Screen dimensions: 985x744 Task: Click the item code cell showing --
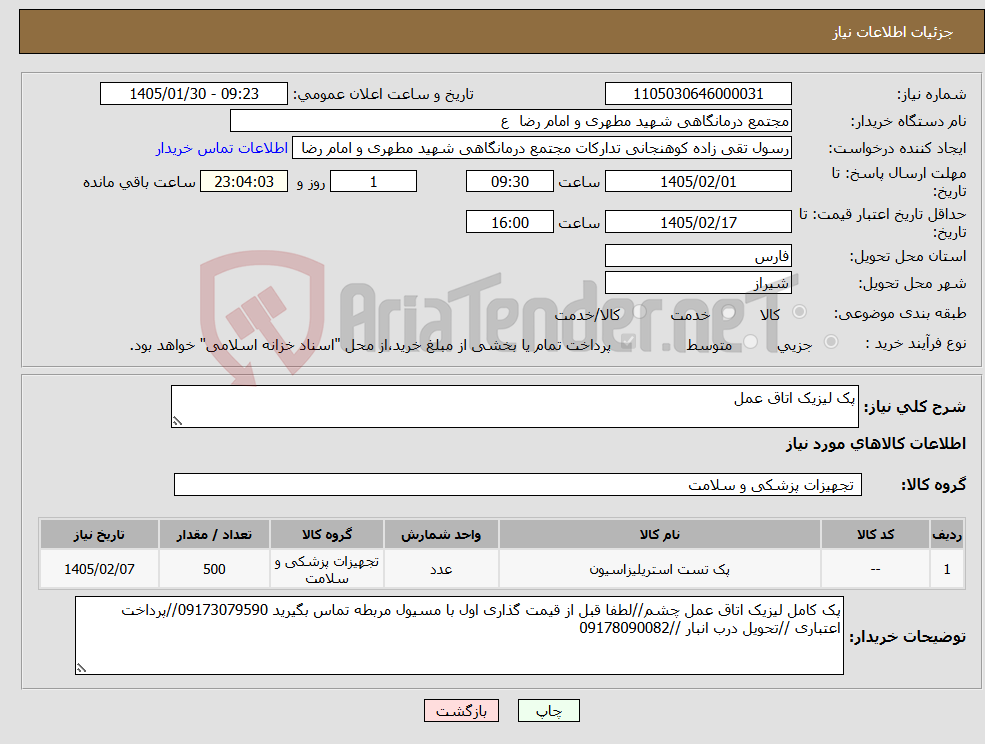point(875,569)
